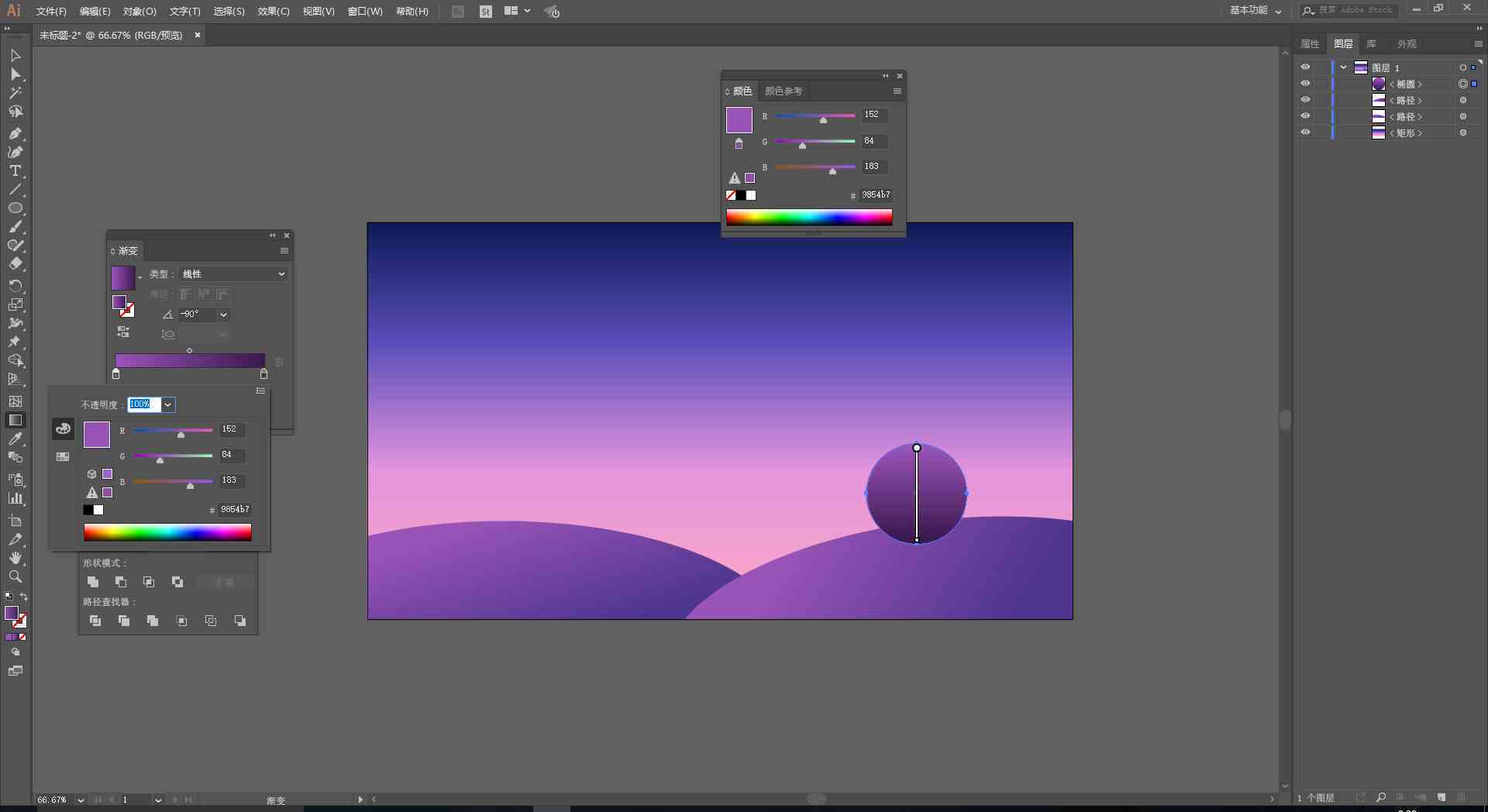Click the hex field 9854b7 in 颜色 panel
This screenshot has width=1488, height=812.
(876, 194)
